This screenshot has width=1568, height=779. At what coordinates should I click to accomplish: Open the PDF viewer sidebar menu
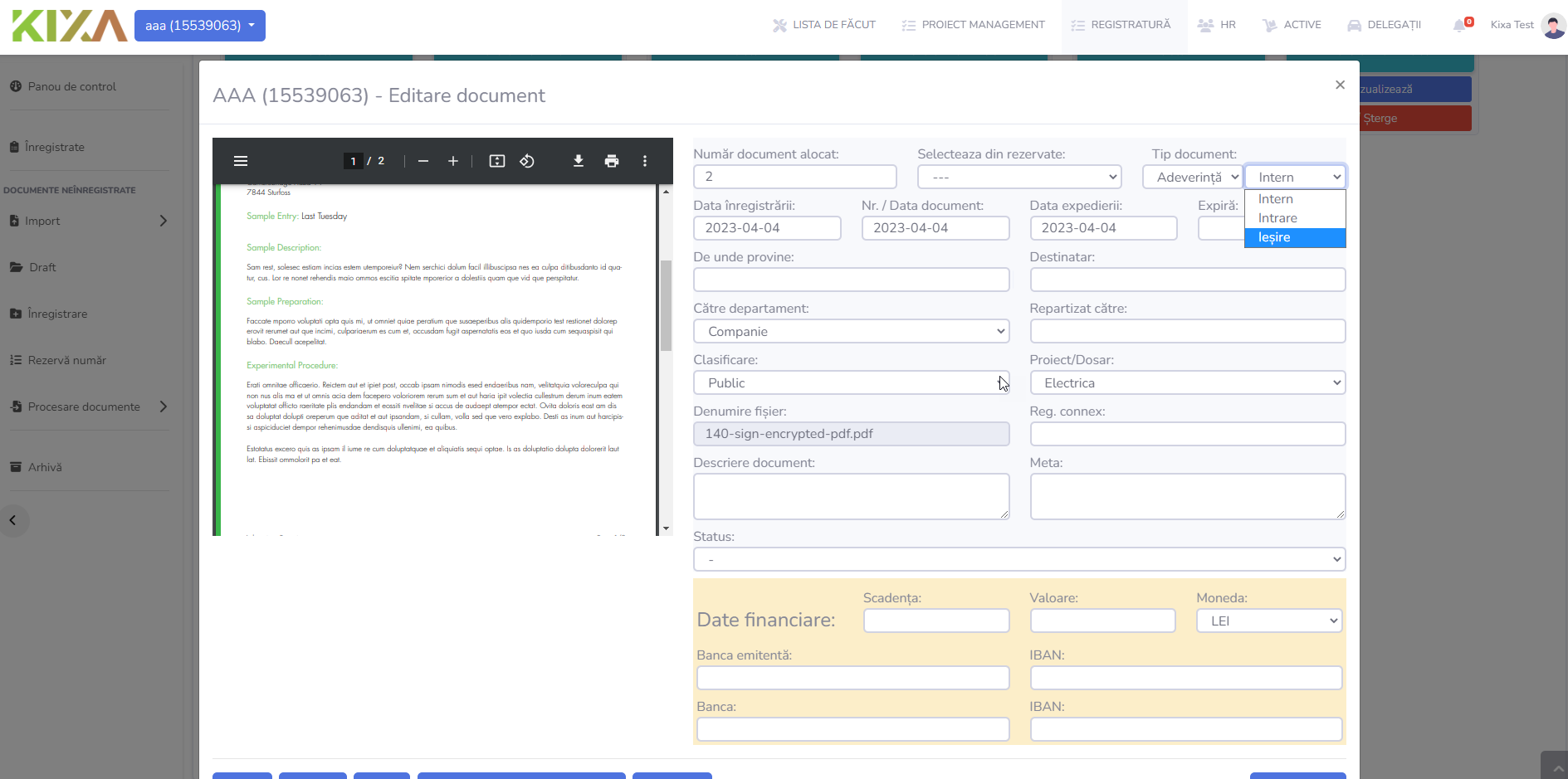tap(241, 161)
